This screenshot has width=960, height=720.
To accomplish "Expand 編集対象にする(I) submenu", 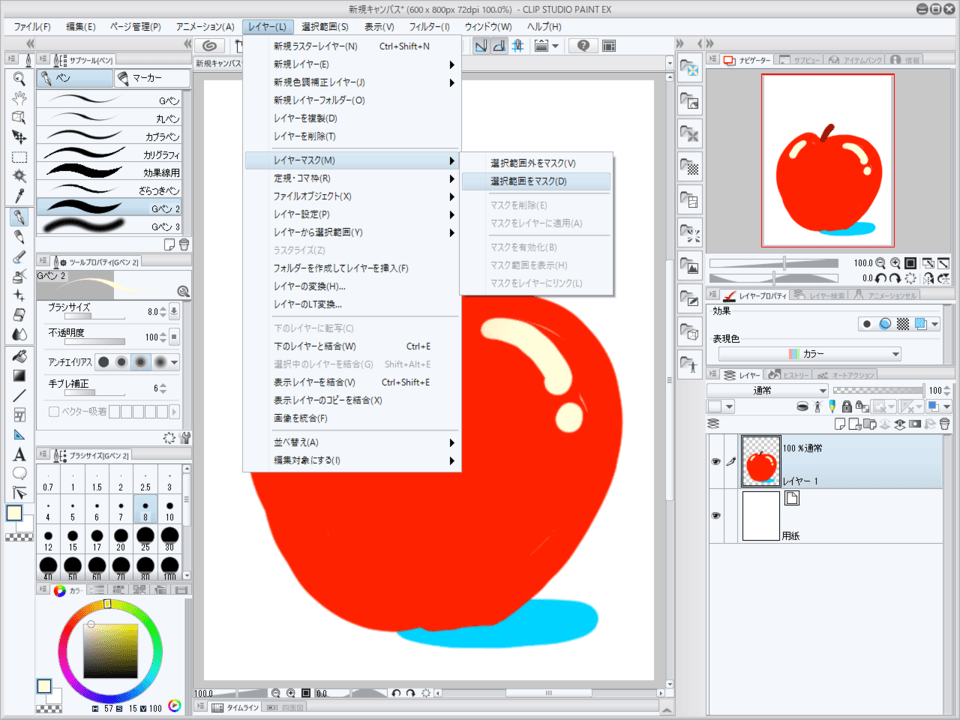I will (452, 460).
